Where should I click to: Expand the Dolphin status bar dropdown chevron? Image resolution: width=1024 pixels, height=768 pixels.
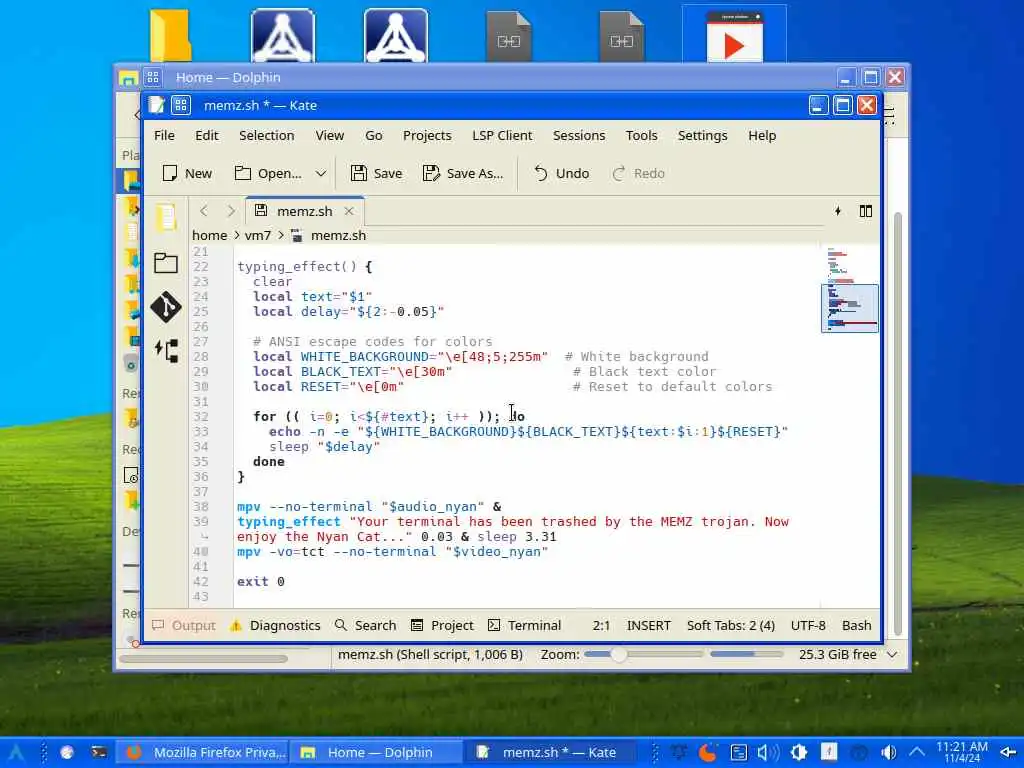point(892,654)
